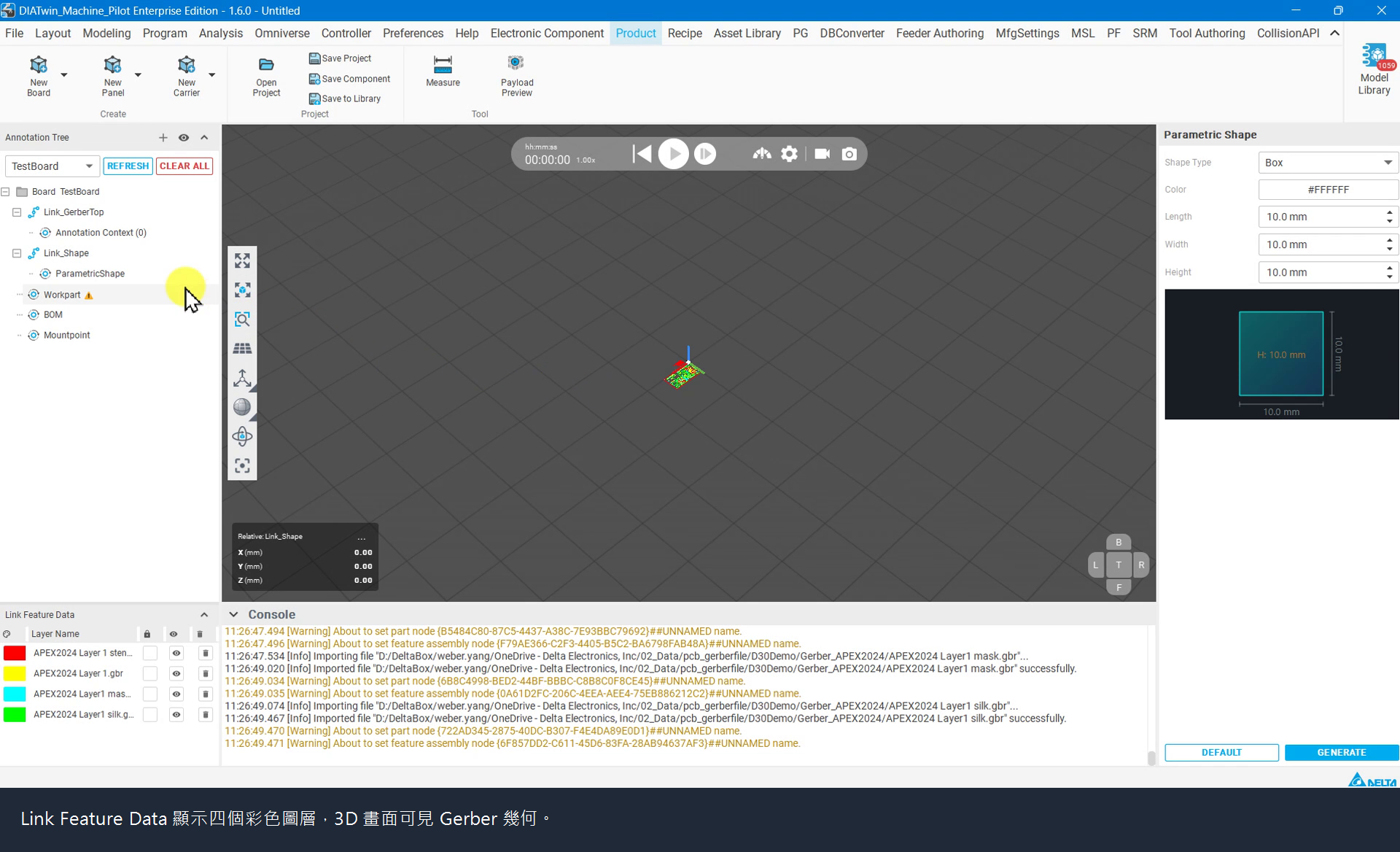The image size is (1400, 852).
Task: Delete the APEX2024 Layer 1.gbr layer
Action: [x=205, y=673]
